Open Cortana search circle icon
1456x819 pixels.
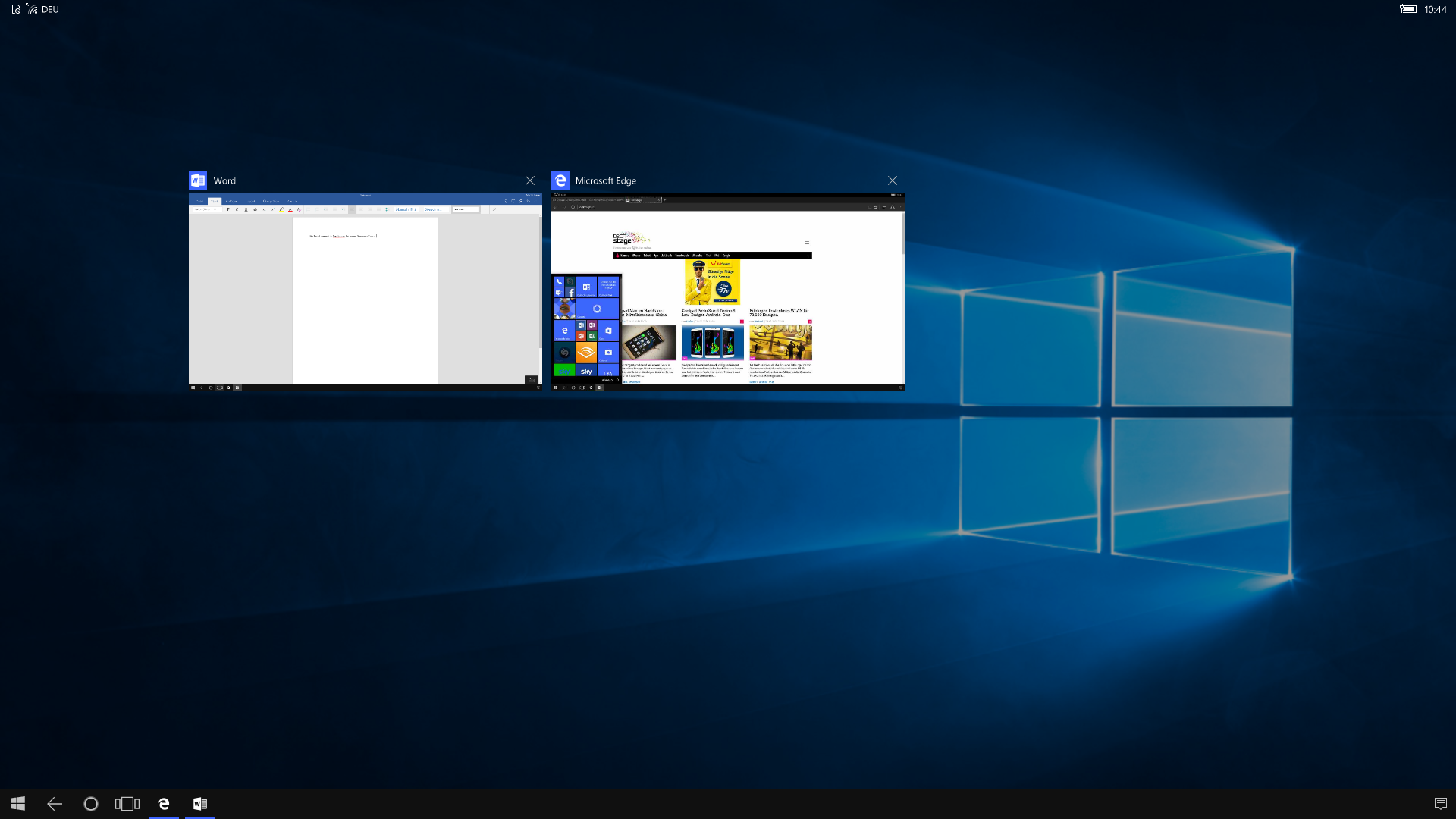coord(90,803)
